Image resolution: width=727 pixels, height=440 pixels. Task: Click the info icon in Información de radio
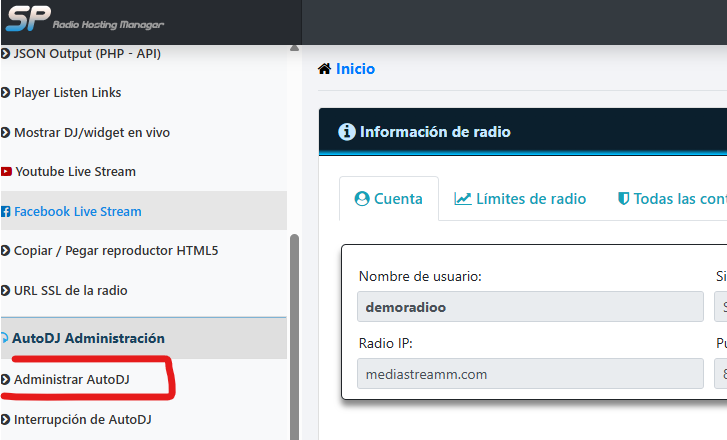(x=347, y=132)
